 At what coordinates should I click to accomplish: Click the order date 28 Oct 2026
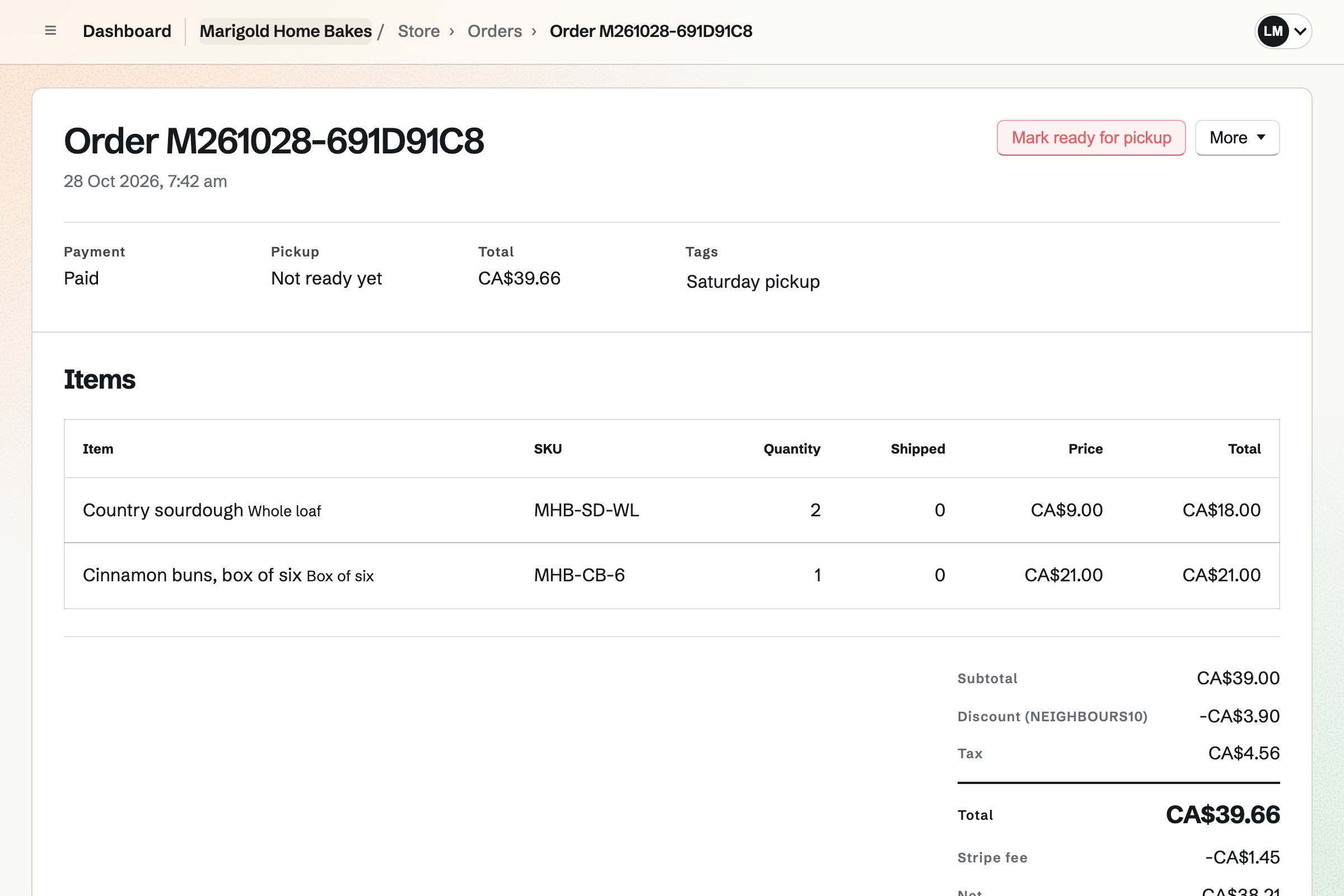tap(145, 181)
